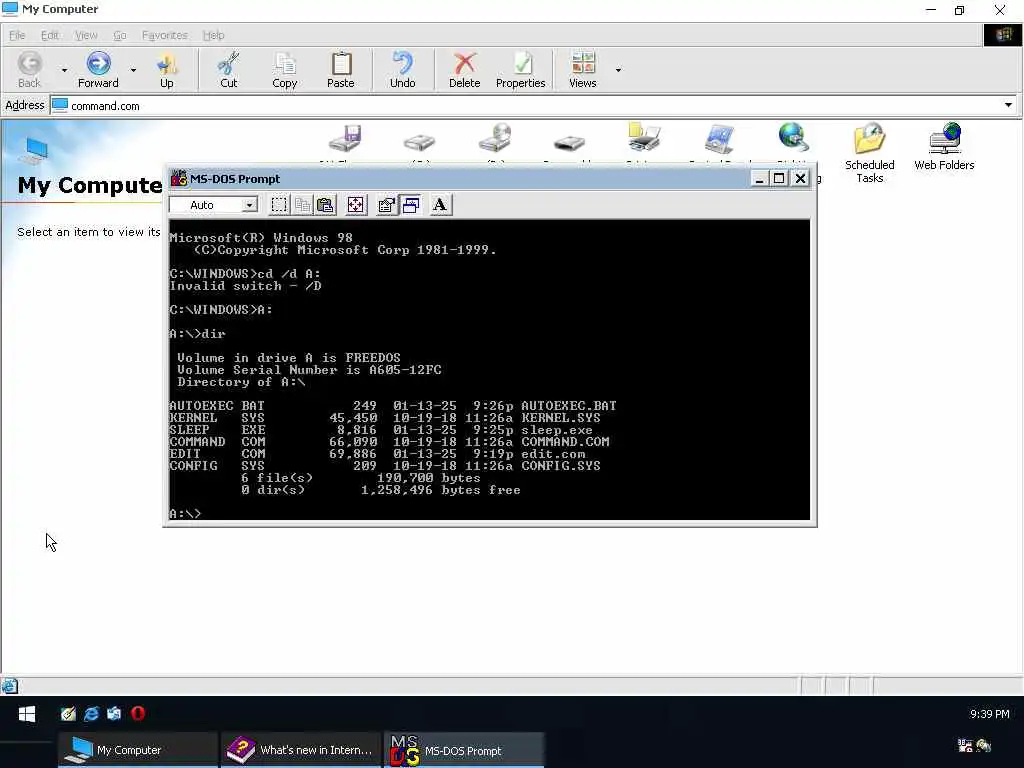Open MS-DOS Prompt Properties icon
The height and width of the screenshot is (768, 1024).
point(387,205)
